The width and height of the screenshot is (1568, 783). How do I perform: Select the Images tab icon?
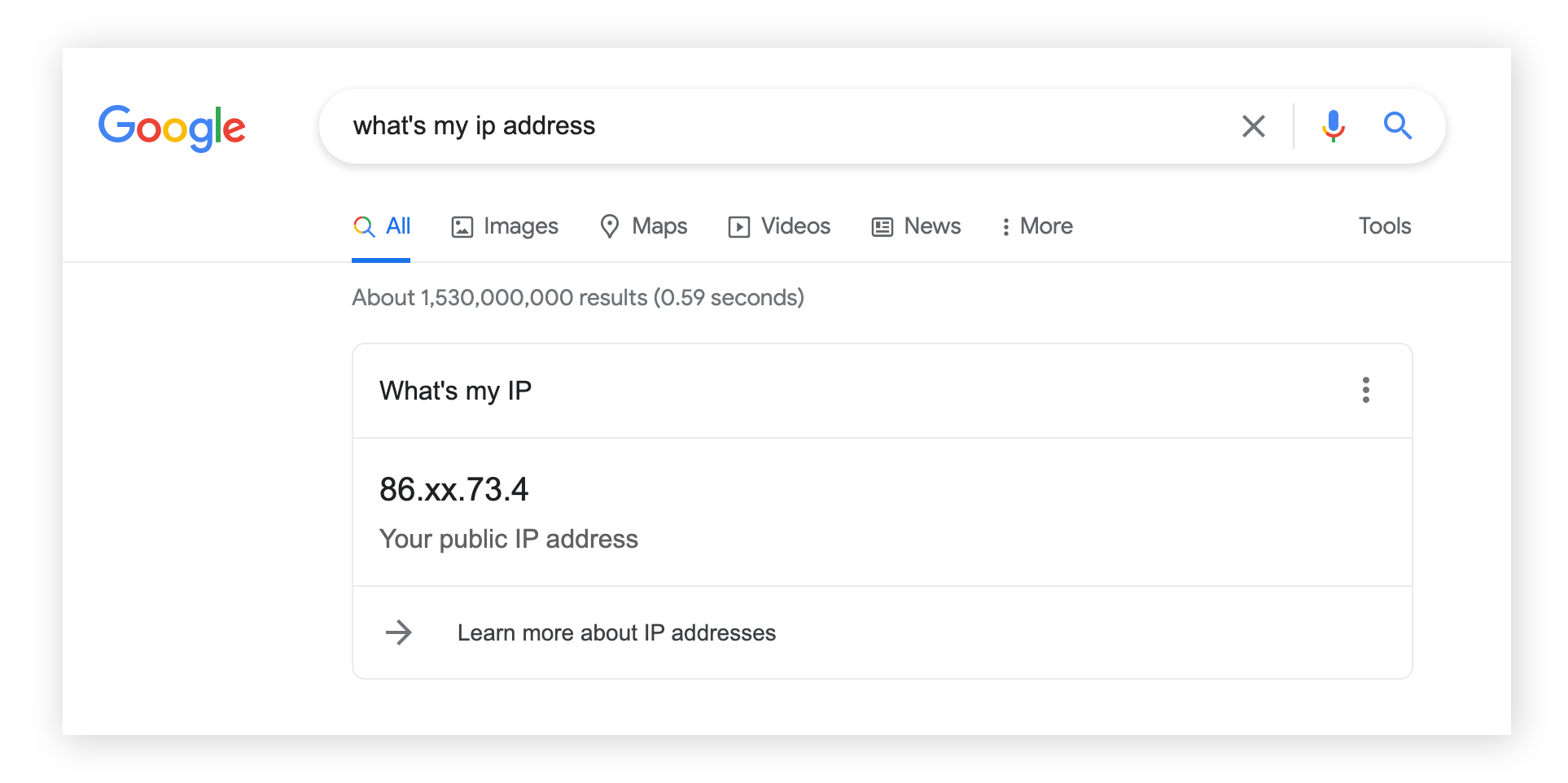coord(462,226)
